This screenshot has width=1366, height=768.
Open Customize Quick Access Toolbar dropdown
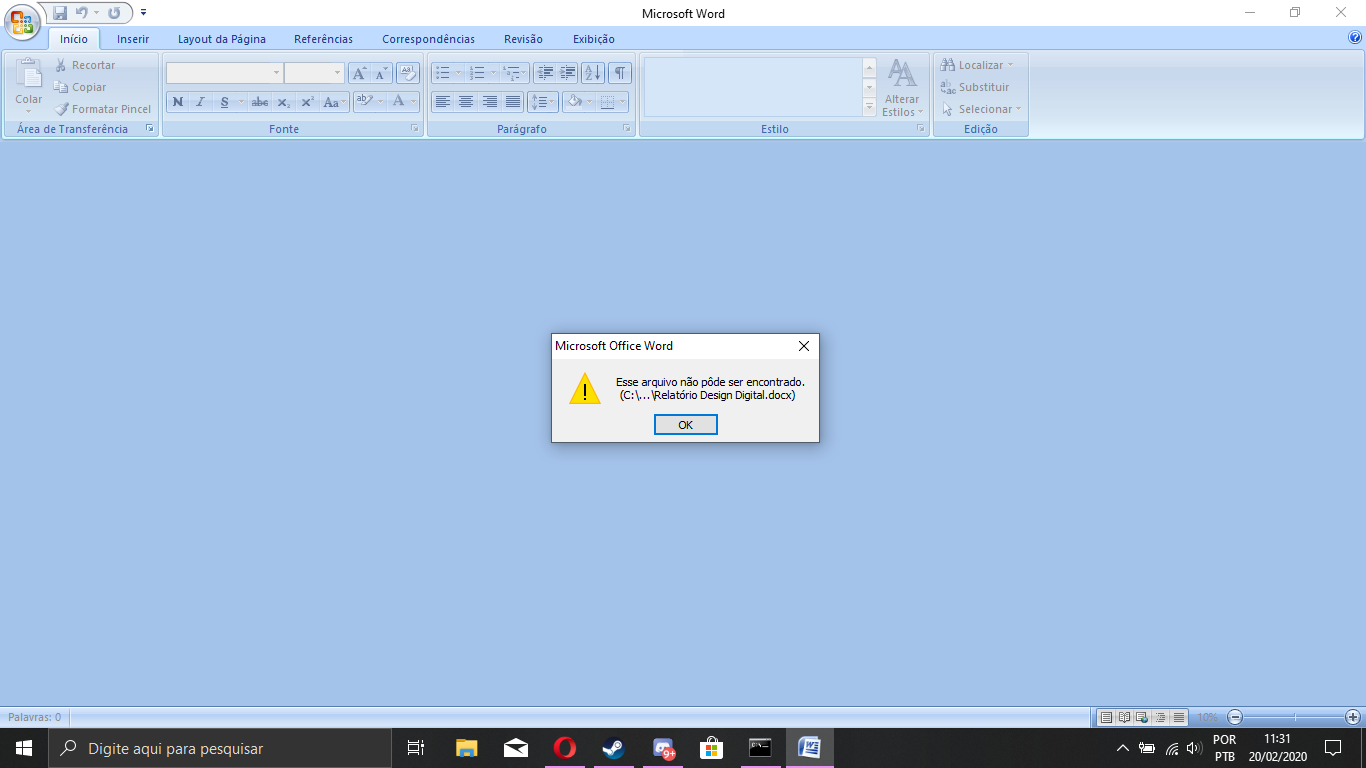[x=143, y=13]
